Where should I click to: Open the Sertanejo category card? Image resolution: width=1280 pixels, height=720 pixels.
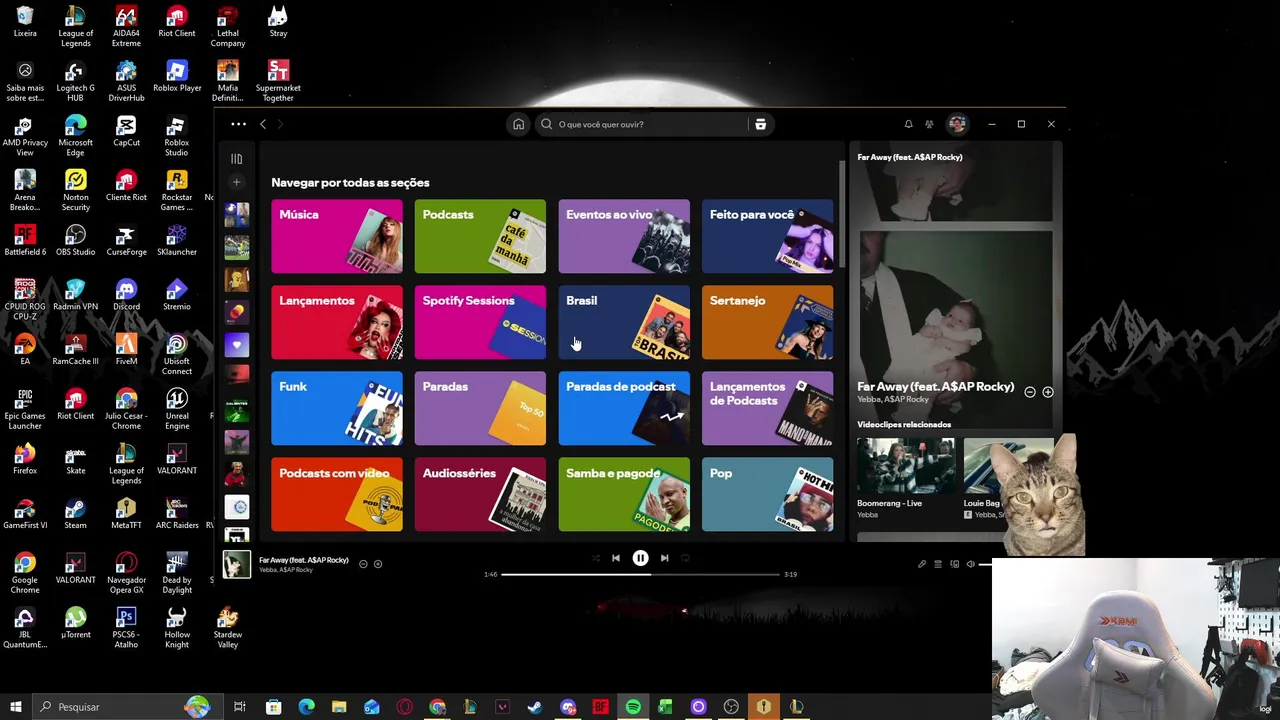(x=767, y=322)
